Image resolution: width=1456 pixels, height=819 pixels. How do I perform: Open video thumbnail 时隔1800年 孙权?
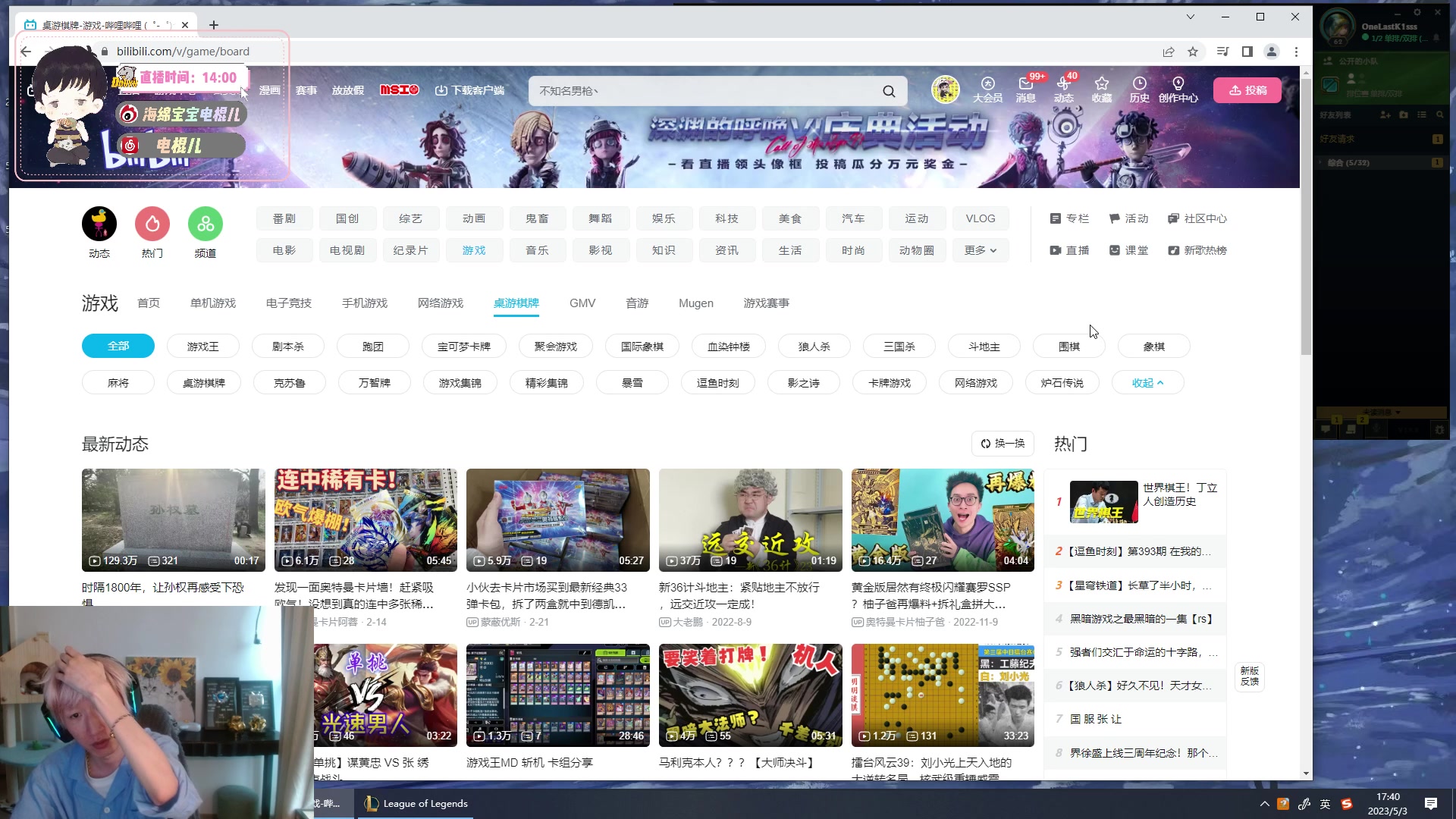[174, 519]
